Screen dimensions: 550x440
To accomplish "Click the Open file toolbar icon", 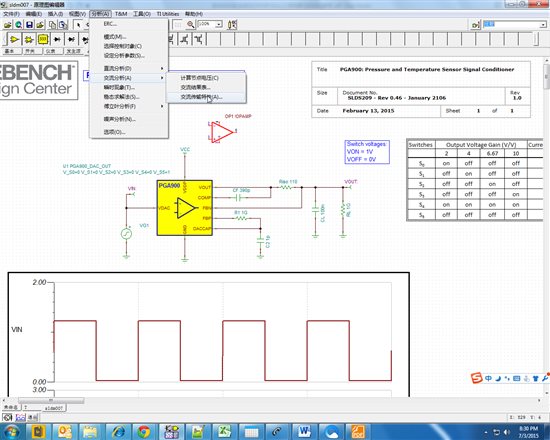I will coord(7,25).
